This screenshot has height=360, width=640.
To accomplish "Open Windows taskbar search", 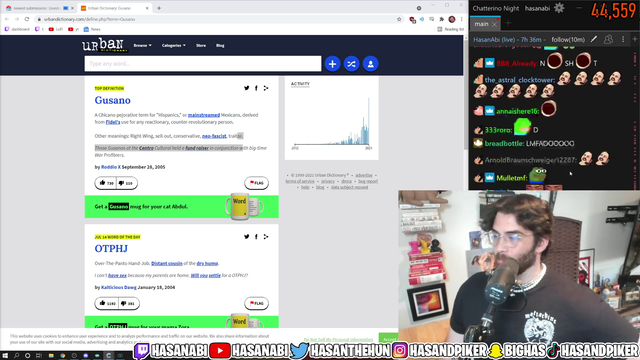I will coord(16,356).
